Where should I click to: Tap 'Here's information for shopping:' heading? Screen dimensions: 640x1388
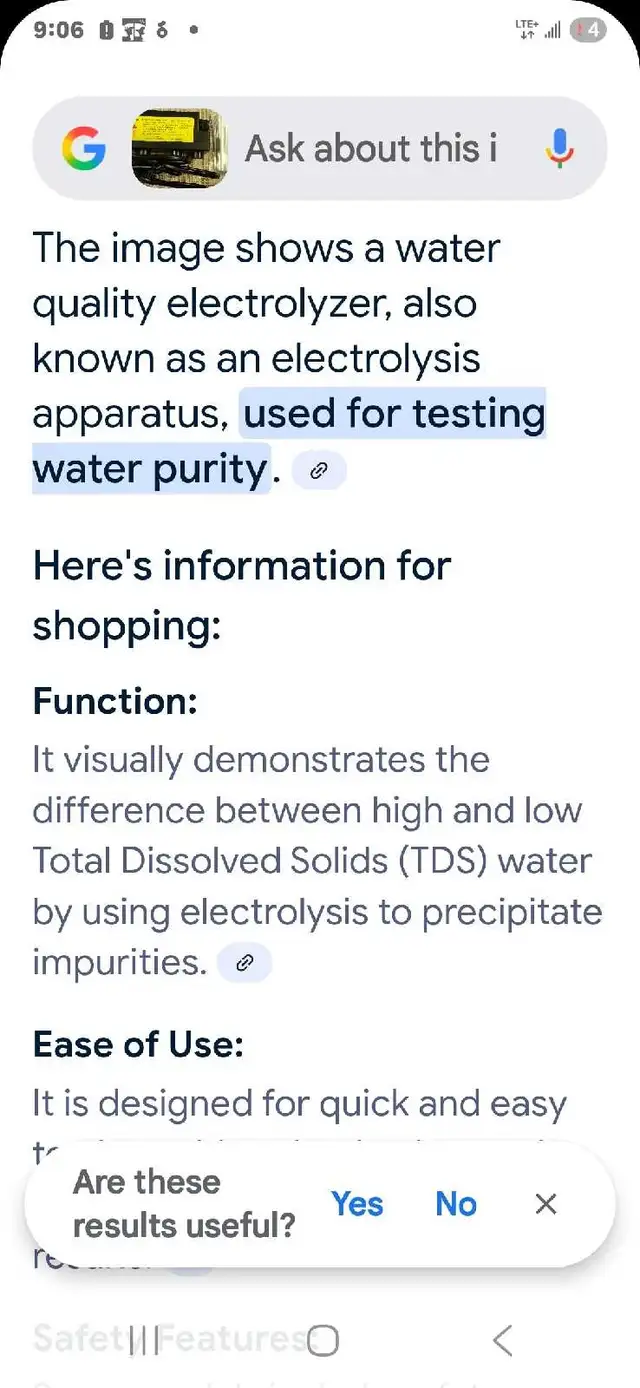click(241, 596)
